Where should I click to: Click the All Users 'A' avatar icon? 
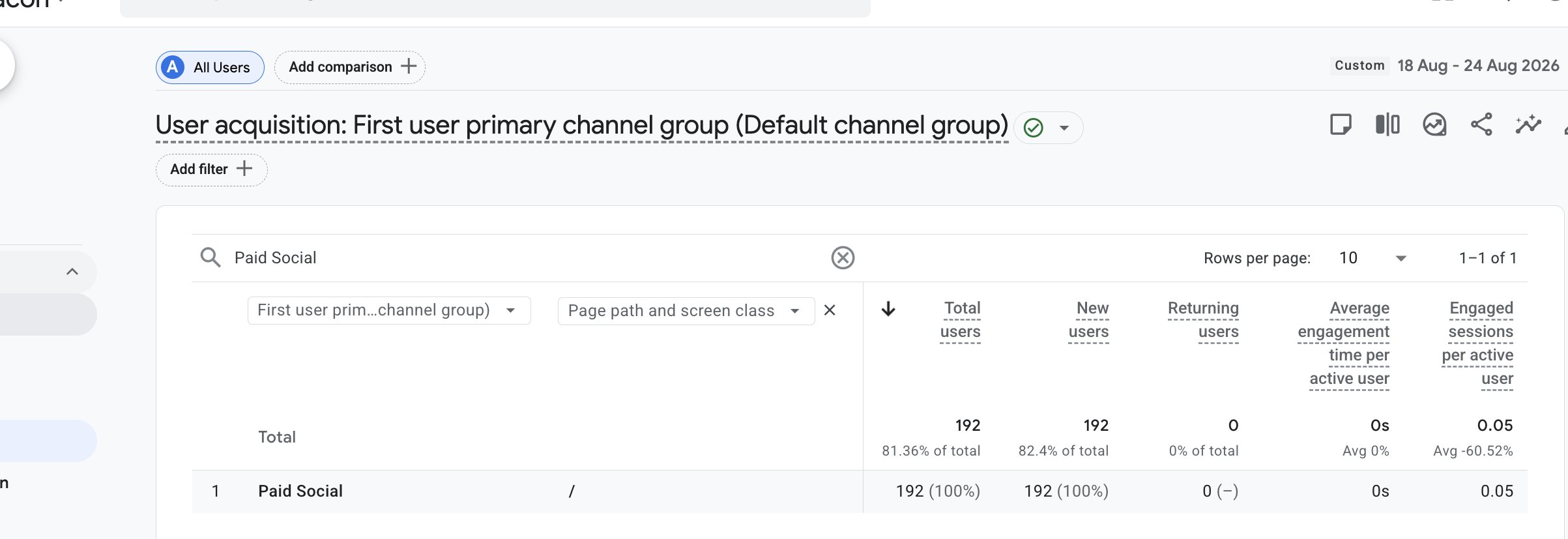coord(173,67)
